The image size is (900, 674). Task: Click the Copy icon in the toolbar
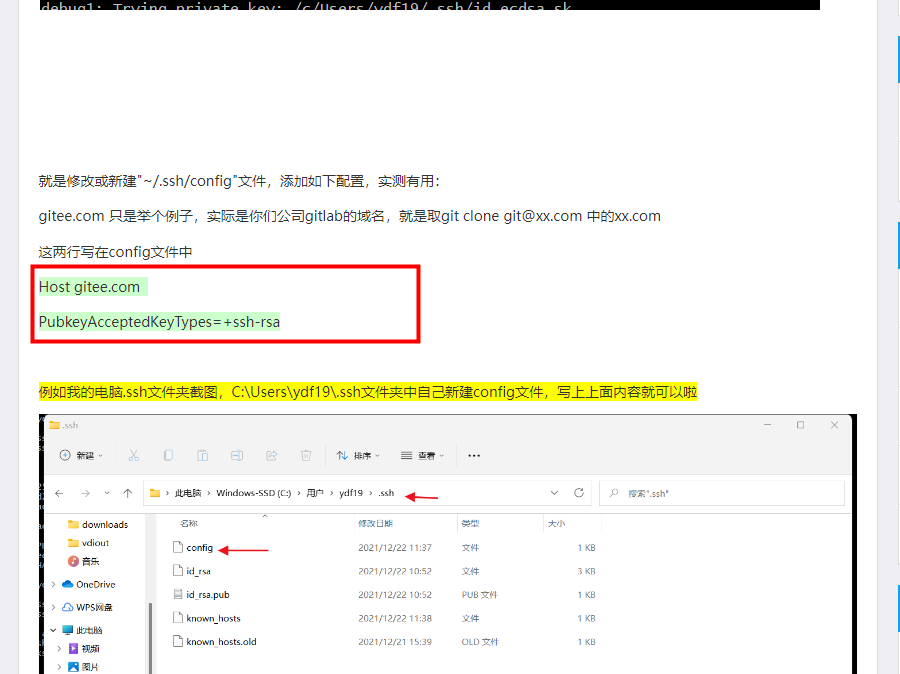point(168,455)
